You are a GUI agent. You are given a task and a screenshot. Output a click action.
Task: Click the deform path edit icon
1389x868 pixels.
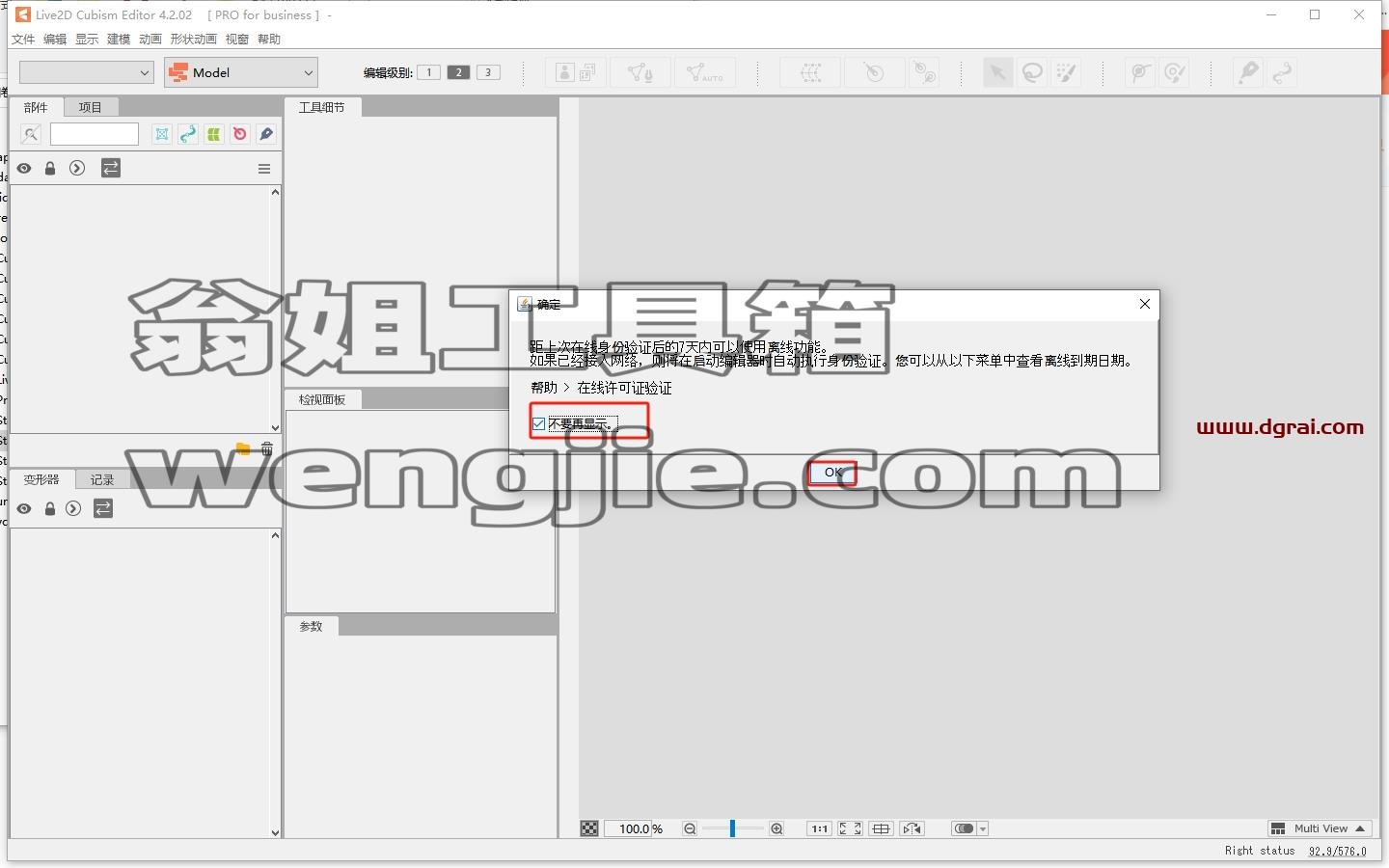click(x=1282, y=72)
